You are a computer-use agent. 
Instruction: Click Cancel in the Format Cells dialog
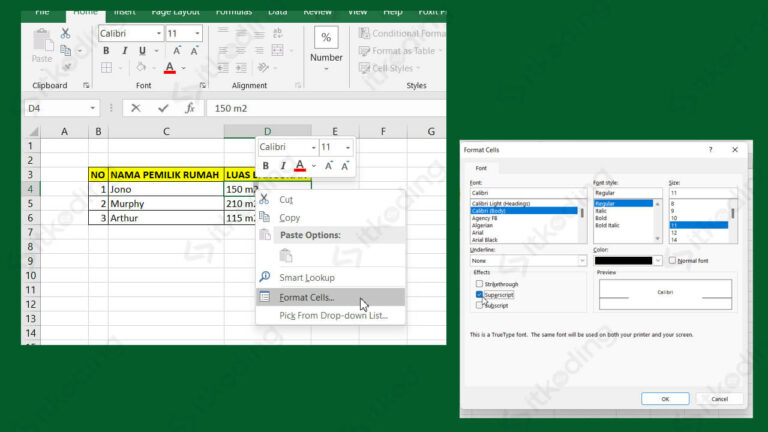point(718,398)
